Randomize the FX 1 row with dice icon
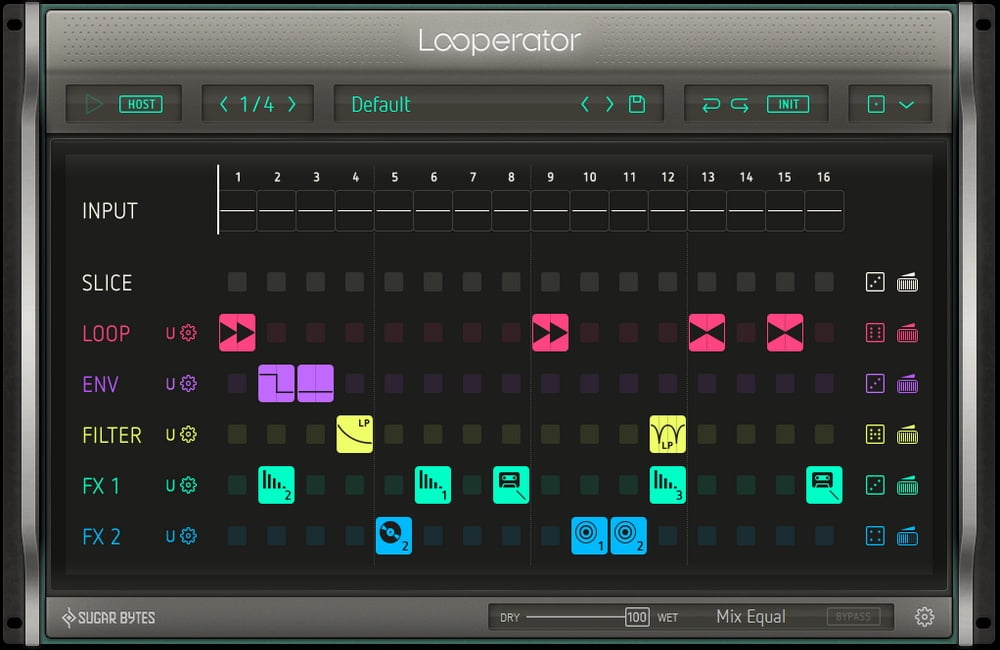The height and width of the screenshot is (650, 1000). tap(875, 485)
